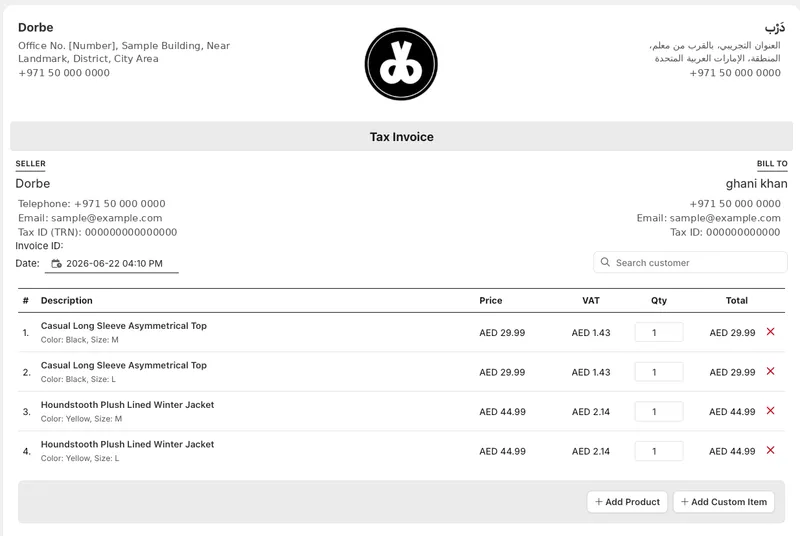This screenshot has width=800, height=536.
Task: Select seller Email sample@example.com line
Action: [90, 218]
